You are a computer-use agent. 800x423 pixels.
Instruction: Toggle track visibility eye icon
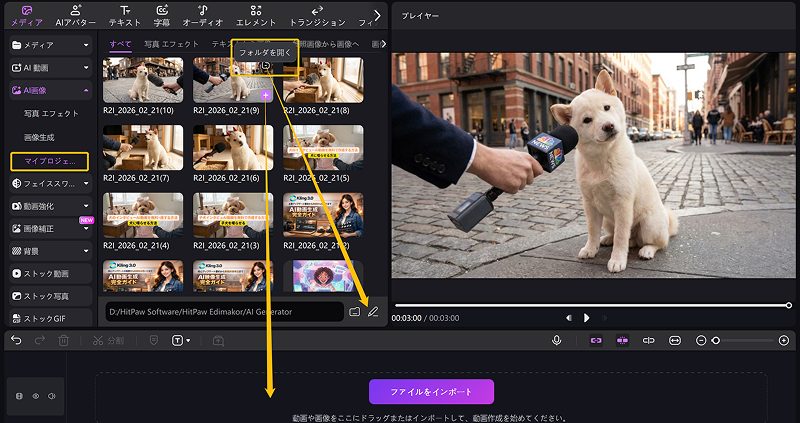point(36,396)
